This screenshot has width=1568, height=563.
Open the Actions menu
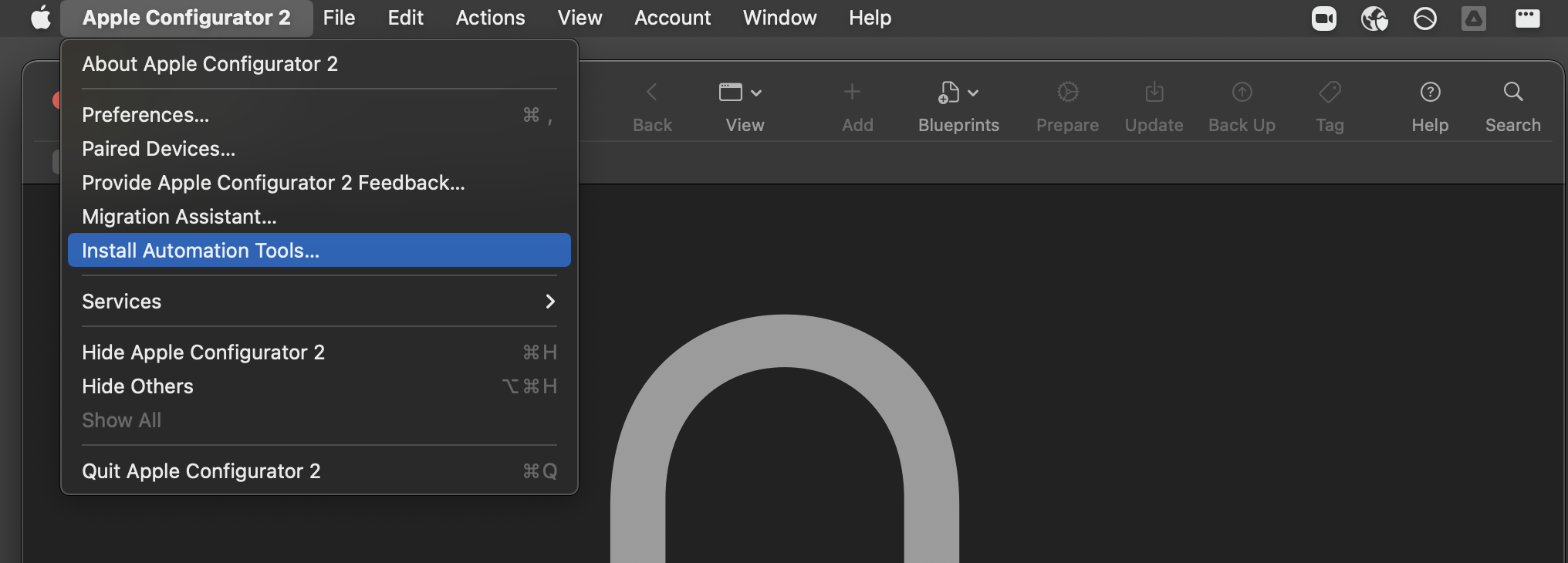tap(491, 18)
